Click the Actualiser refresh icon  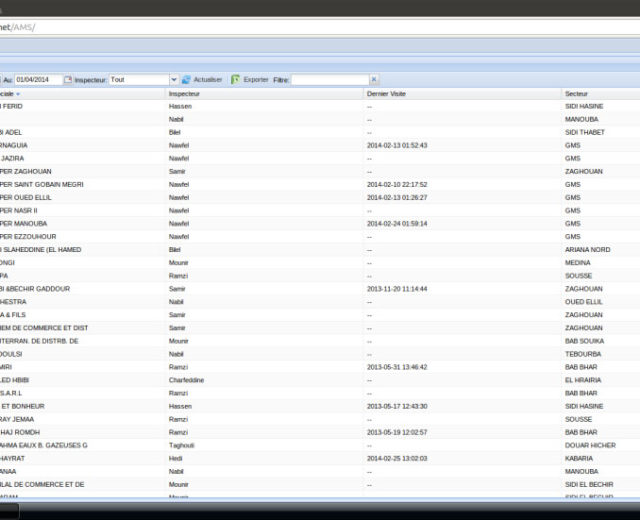click(x=186, y=80)
